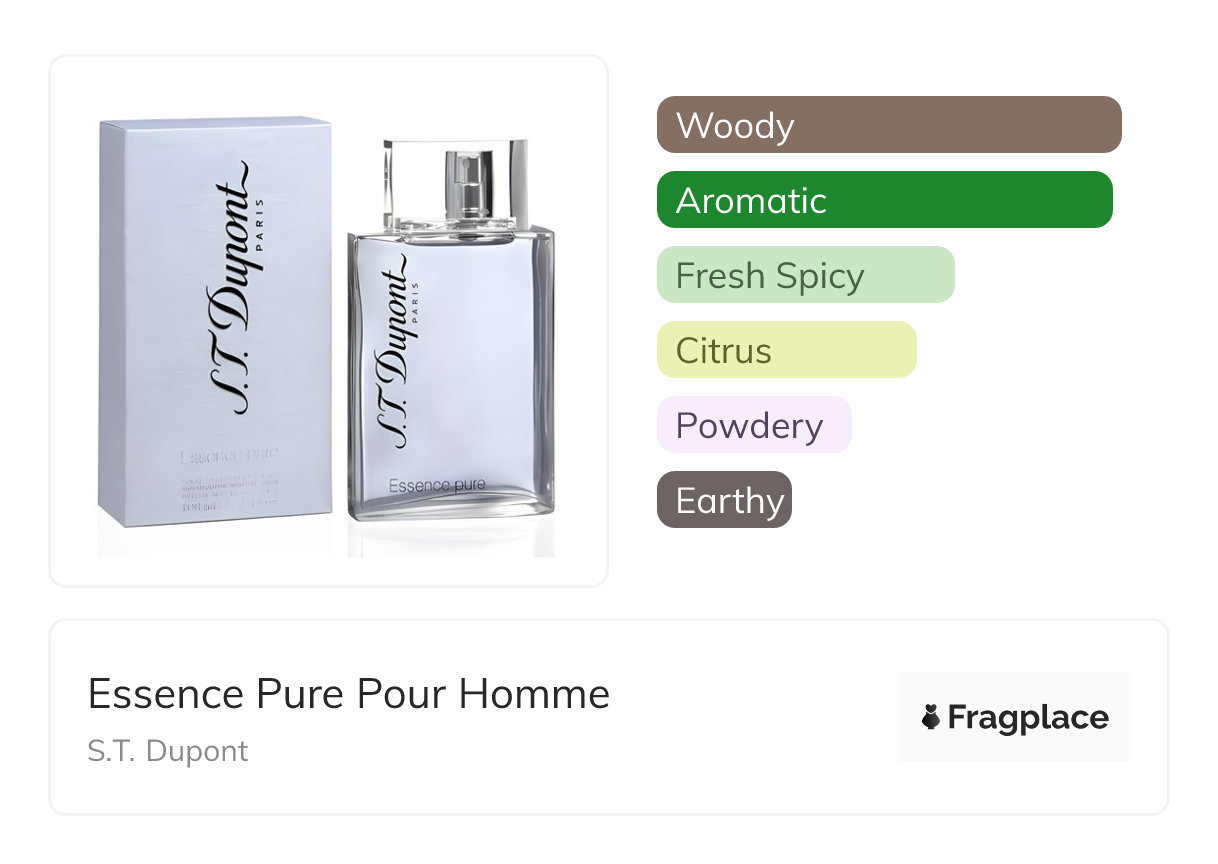Click the yellow Citrus accord bar

click(787, 350)
